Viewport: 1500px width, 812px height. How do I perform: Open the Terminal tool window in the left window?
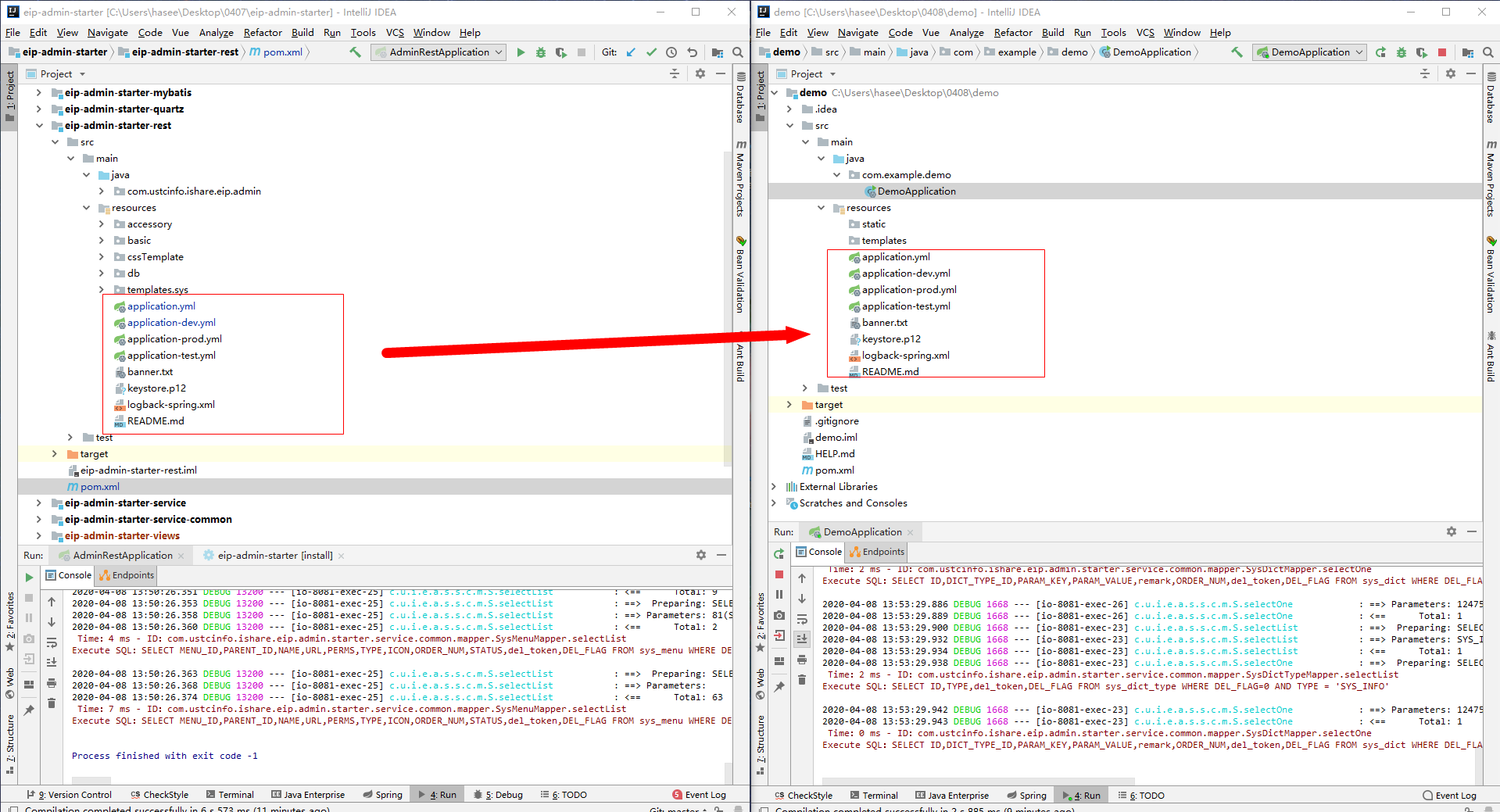230,795
